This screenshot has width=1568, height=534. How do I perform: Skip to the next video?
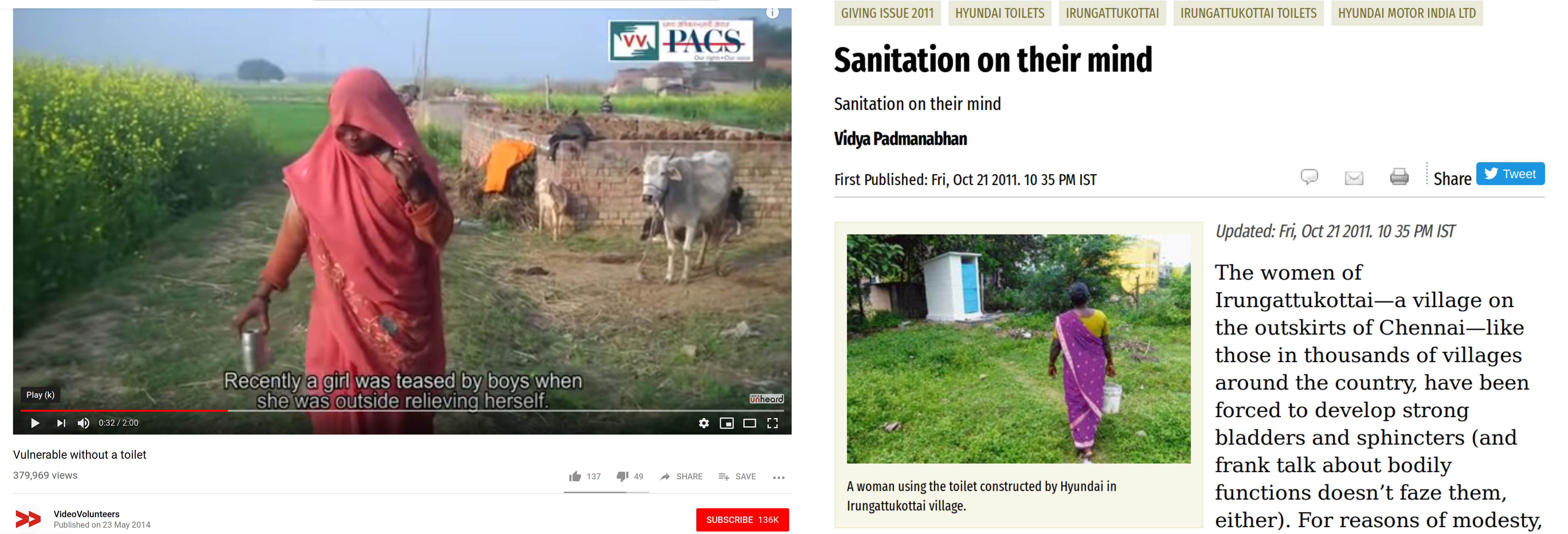tap(61, 423)
